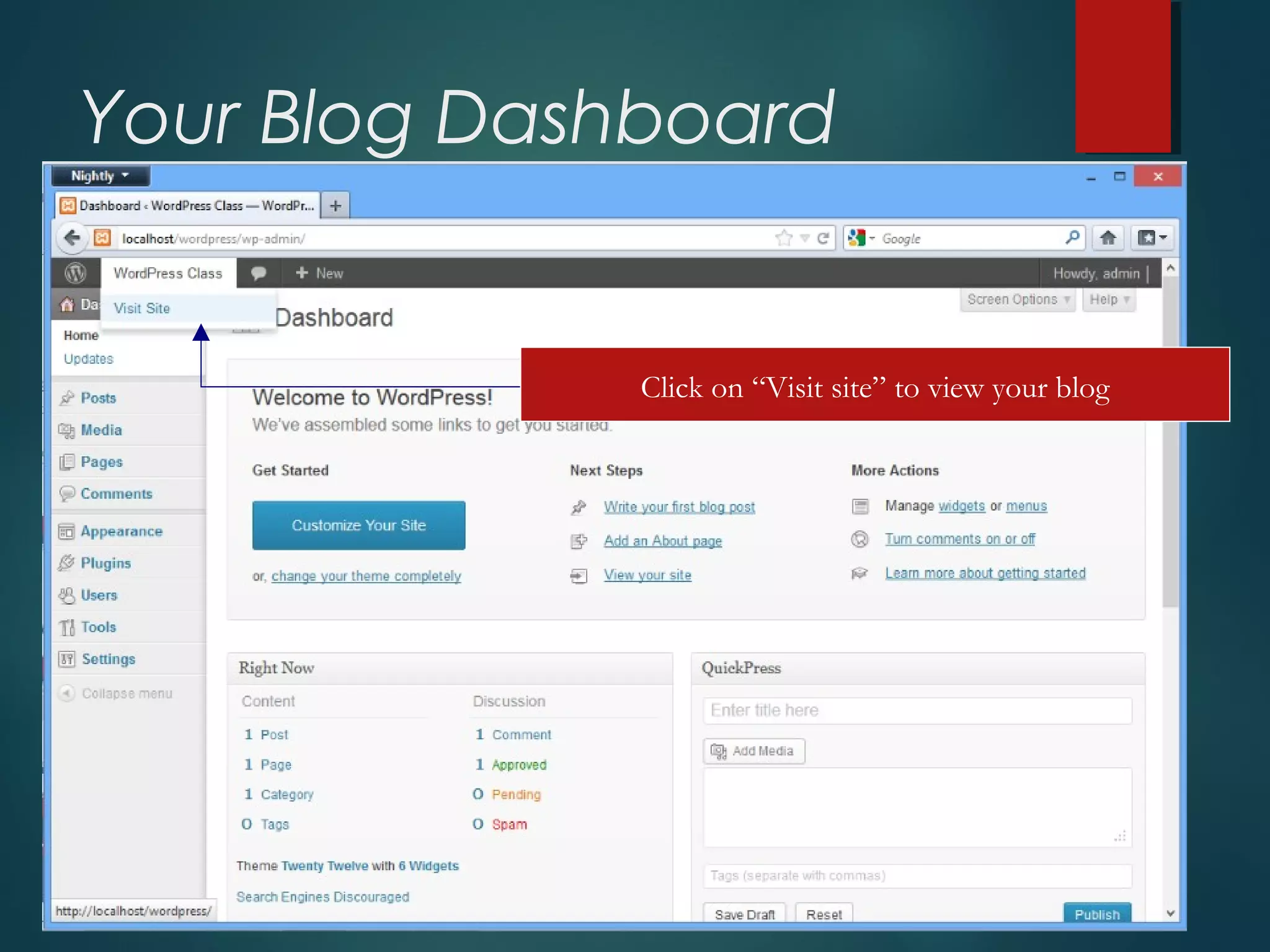The height and width of the screenshot is (952, 1270).
Task: Open a new browser tab with plus
Action: (335, 206)
